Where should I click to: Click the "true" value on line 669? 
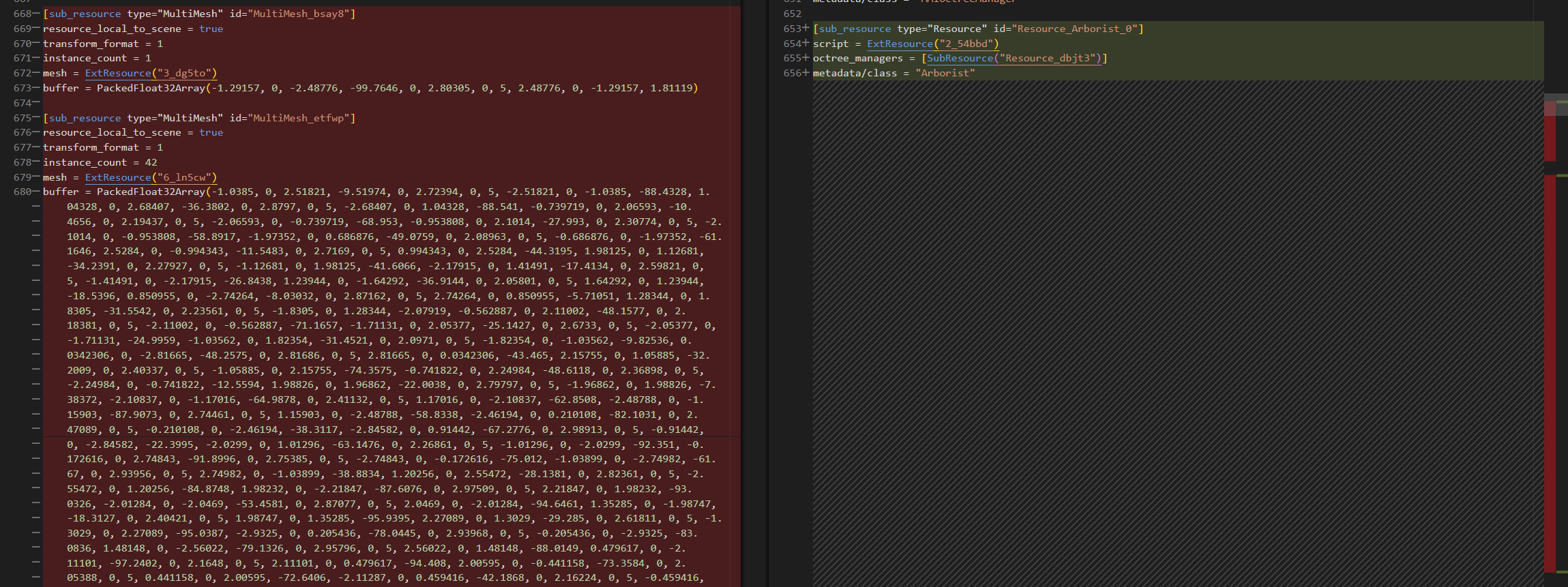pos(211,29)
